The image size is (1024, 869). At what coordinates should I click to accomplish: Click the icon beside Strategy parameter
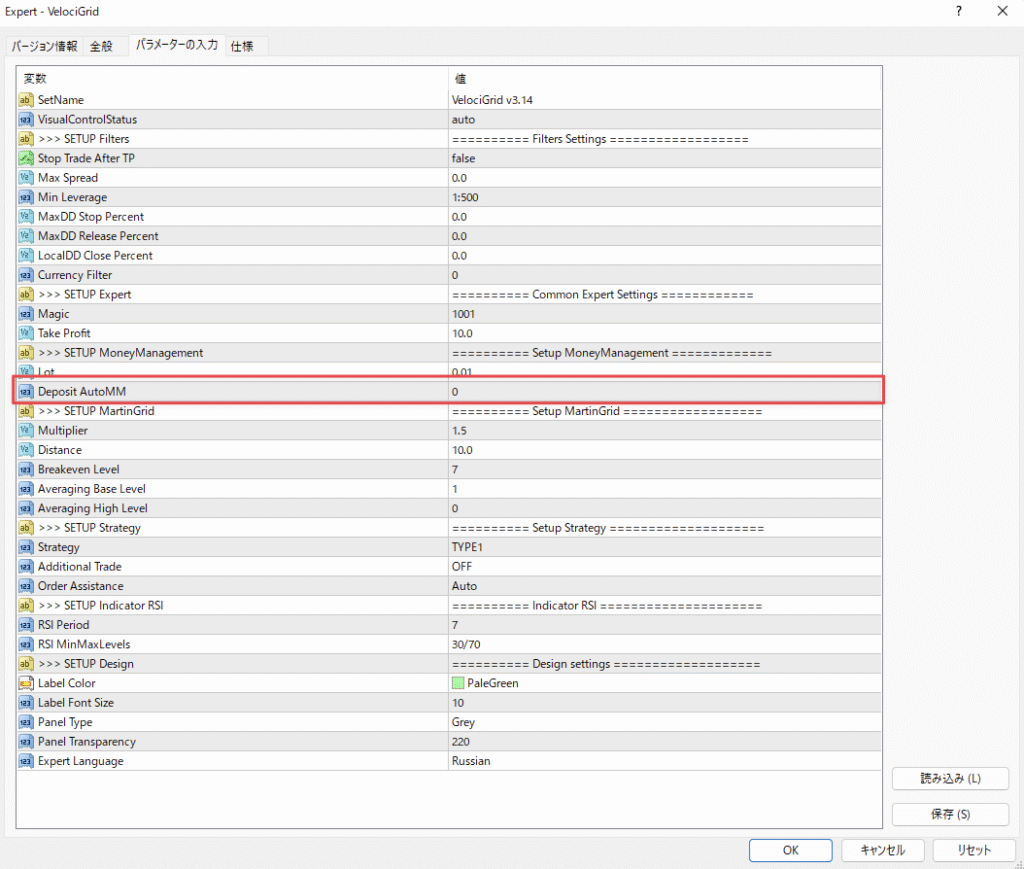(x=25, y=547)
